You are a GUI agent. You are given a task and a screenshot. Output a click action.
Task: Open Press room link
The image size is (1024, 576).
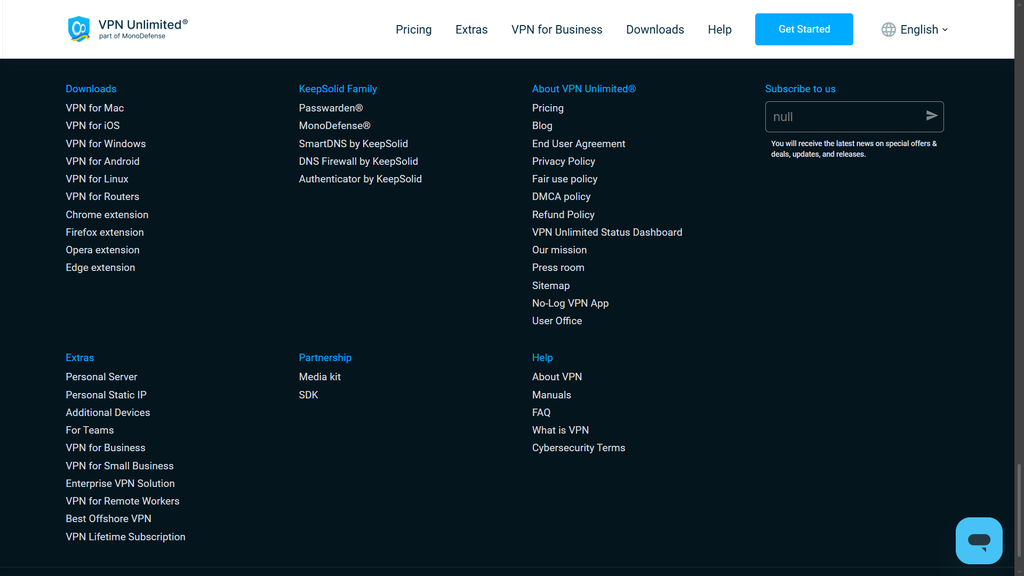click(558, 268)
